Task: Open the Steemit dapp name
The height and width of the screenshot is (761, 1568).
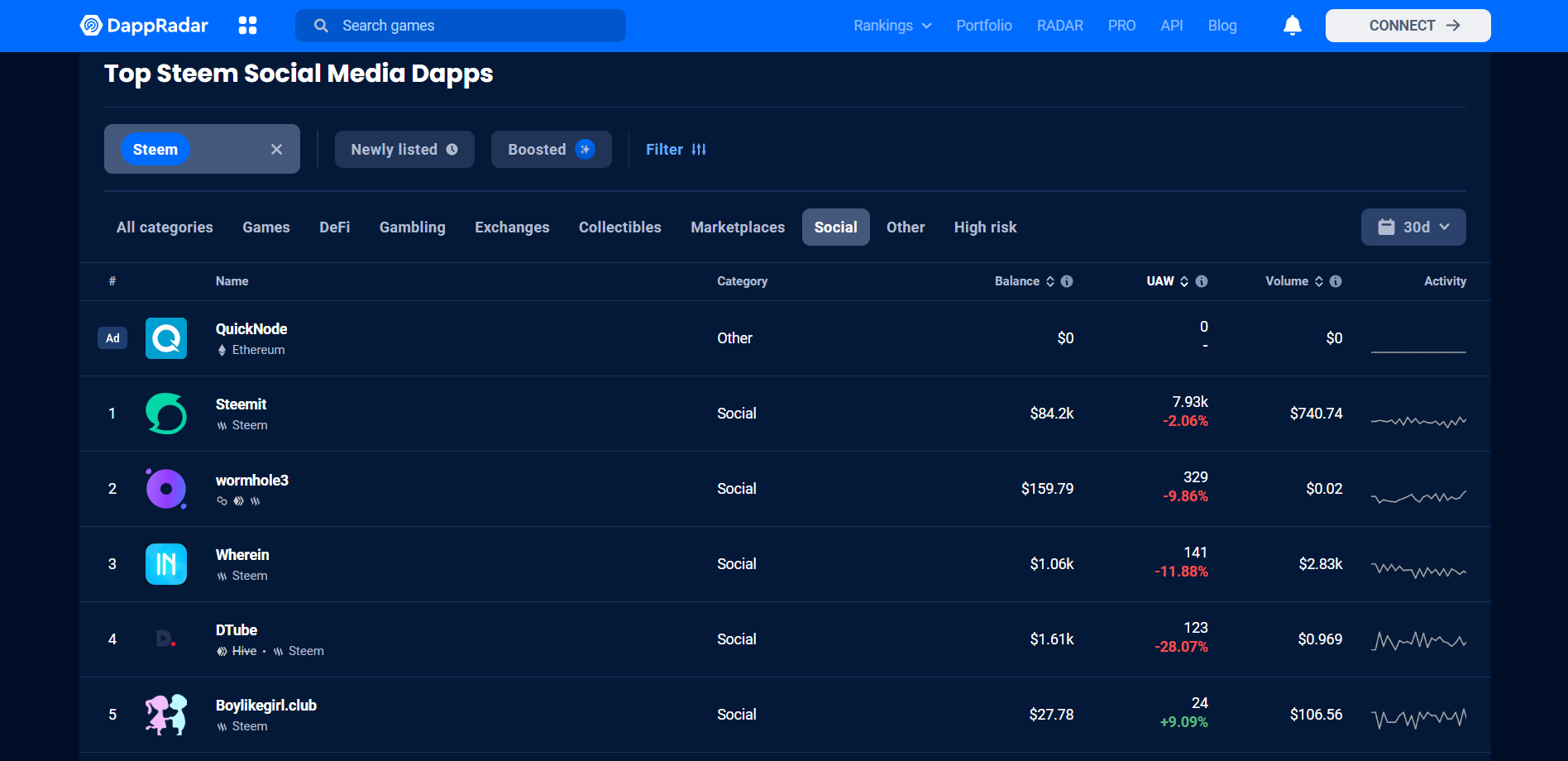Action: [x=241, y=404]
